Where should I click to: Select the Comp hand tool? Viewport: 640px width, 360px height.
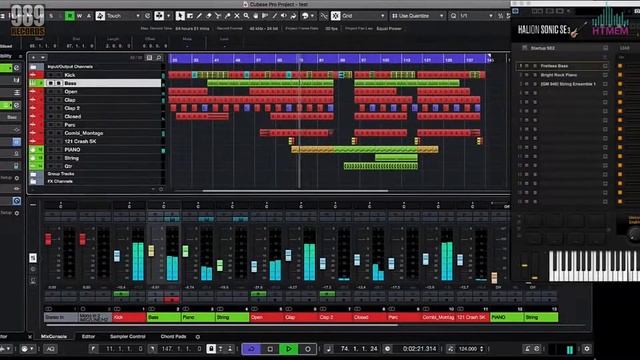click(x=256, y=16)
